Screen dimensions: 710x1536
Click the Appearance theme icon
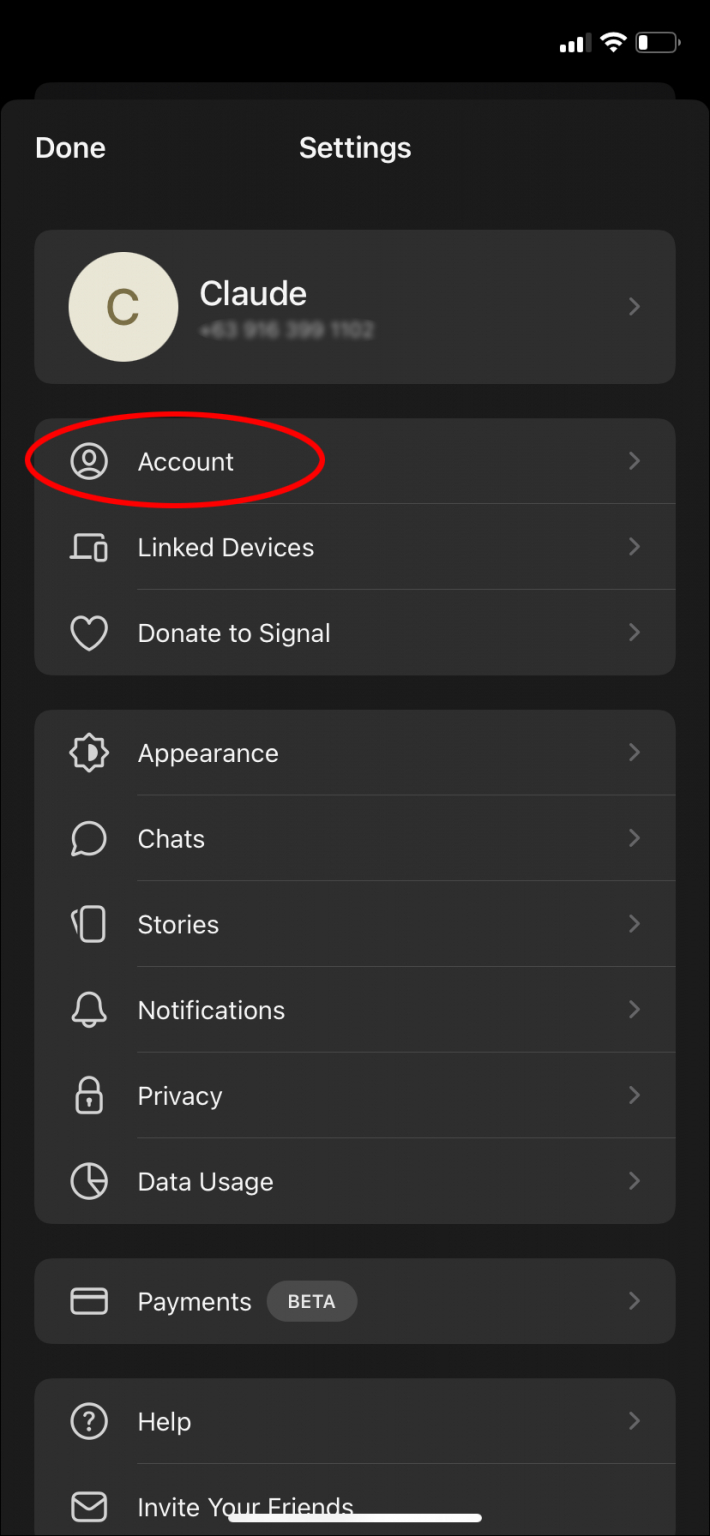(89, 753)
